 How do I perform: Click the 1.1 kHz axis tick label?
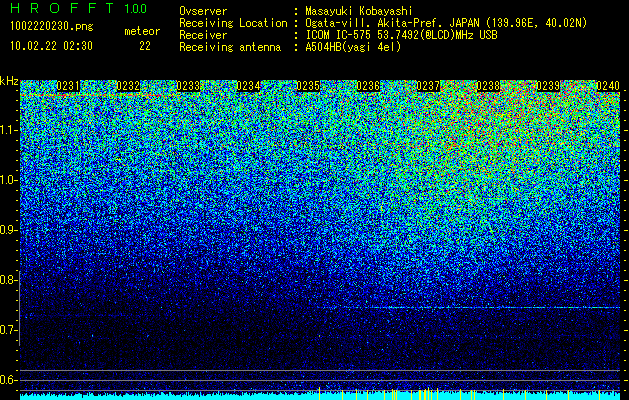(8, 130)
